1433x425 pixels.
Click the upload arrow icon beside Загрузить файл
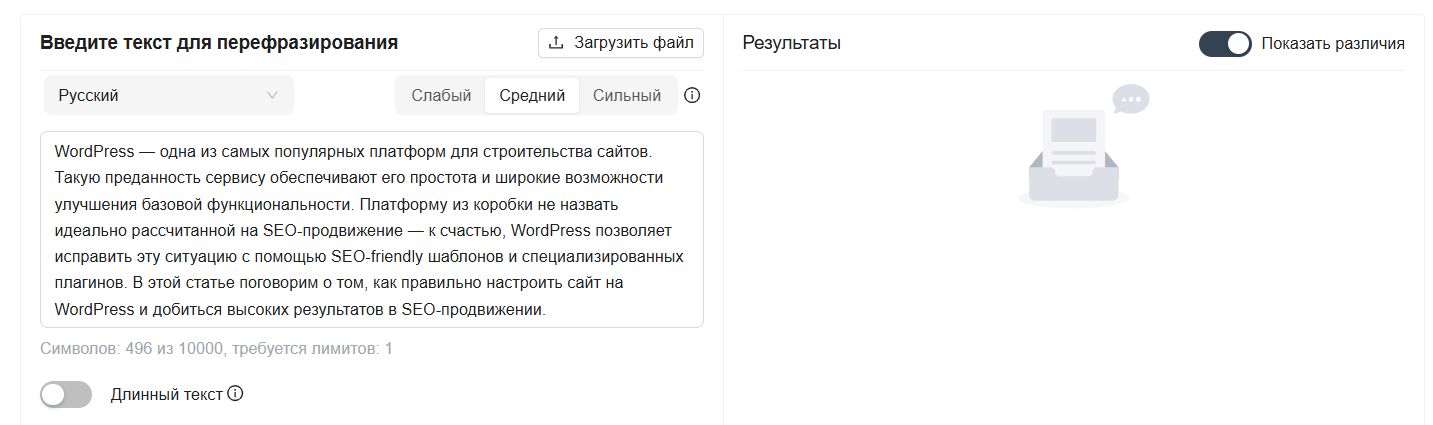coord(557,43)
